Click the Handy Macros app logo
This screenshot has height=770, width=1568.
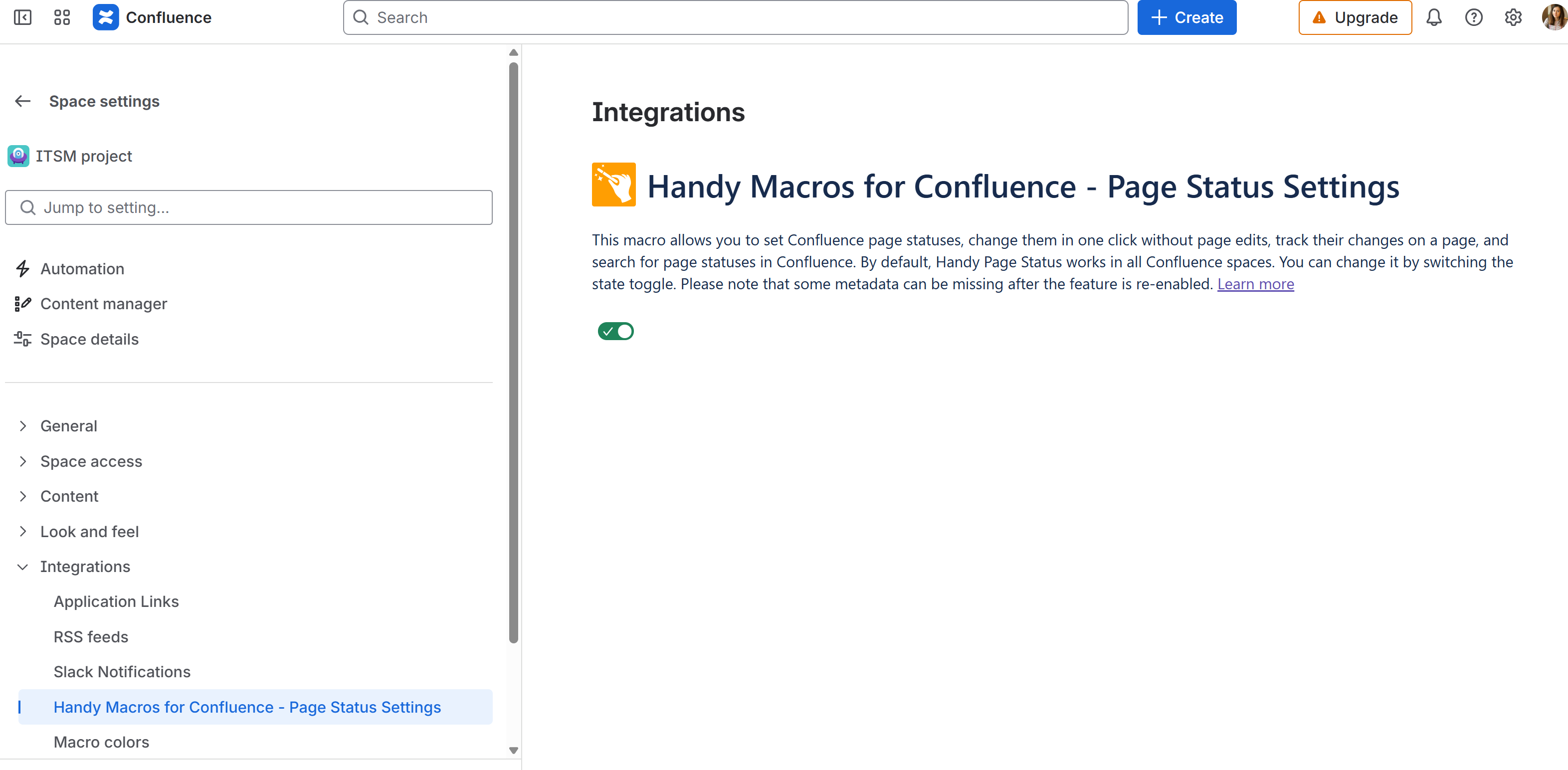point(613,185)
